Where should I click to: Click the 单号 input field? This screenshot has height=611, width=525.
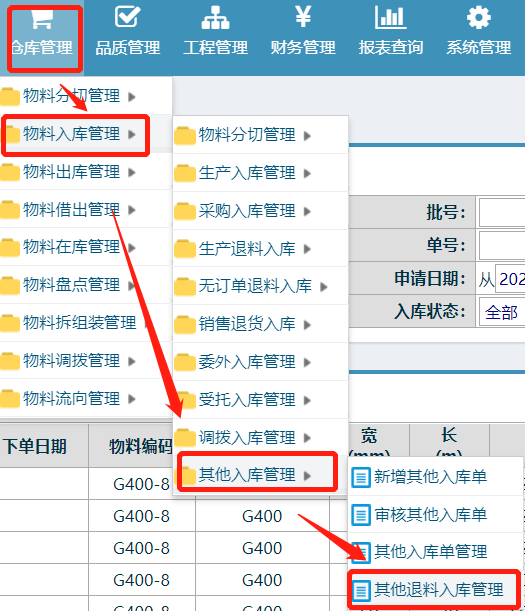[502, 245]
